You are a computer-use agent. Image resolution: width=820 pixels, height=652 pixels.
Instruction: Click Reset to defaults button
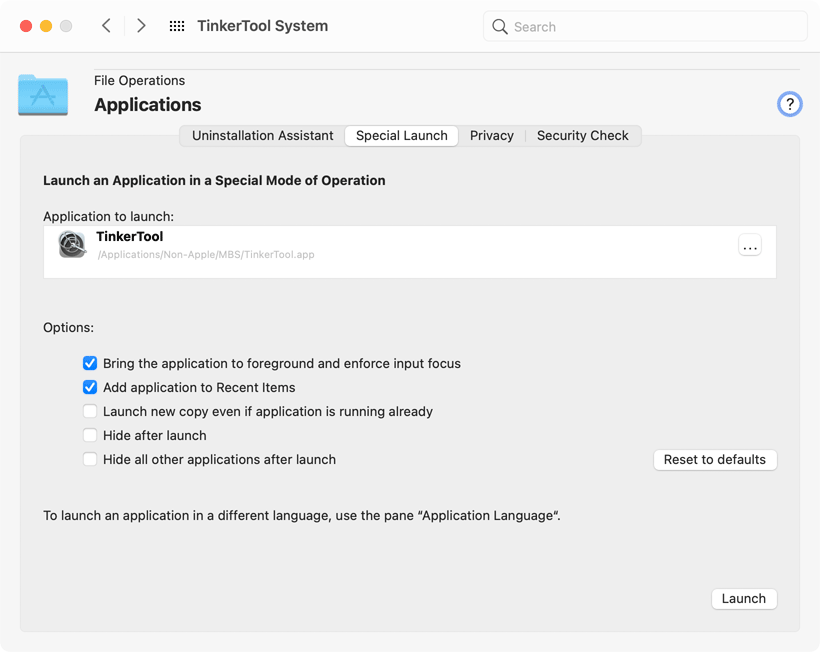click(715, 460)
